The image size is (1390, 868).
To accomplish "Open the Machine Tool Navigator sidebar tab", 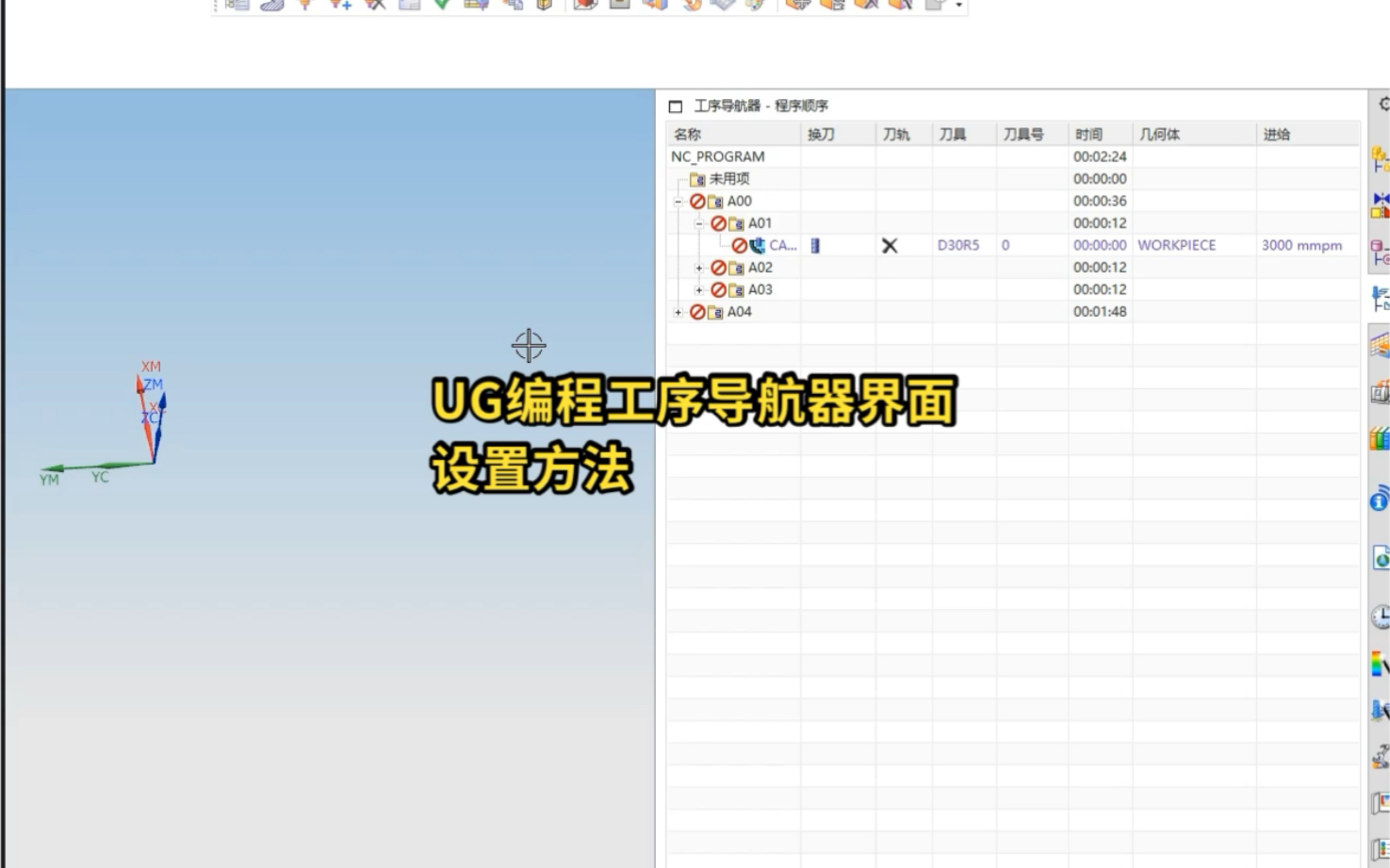I will point(1381,392).
